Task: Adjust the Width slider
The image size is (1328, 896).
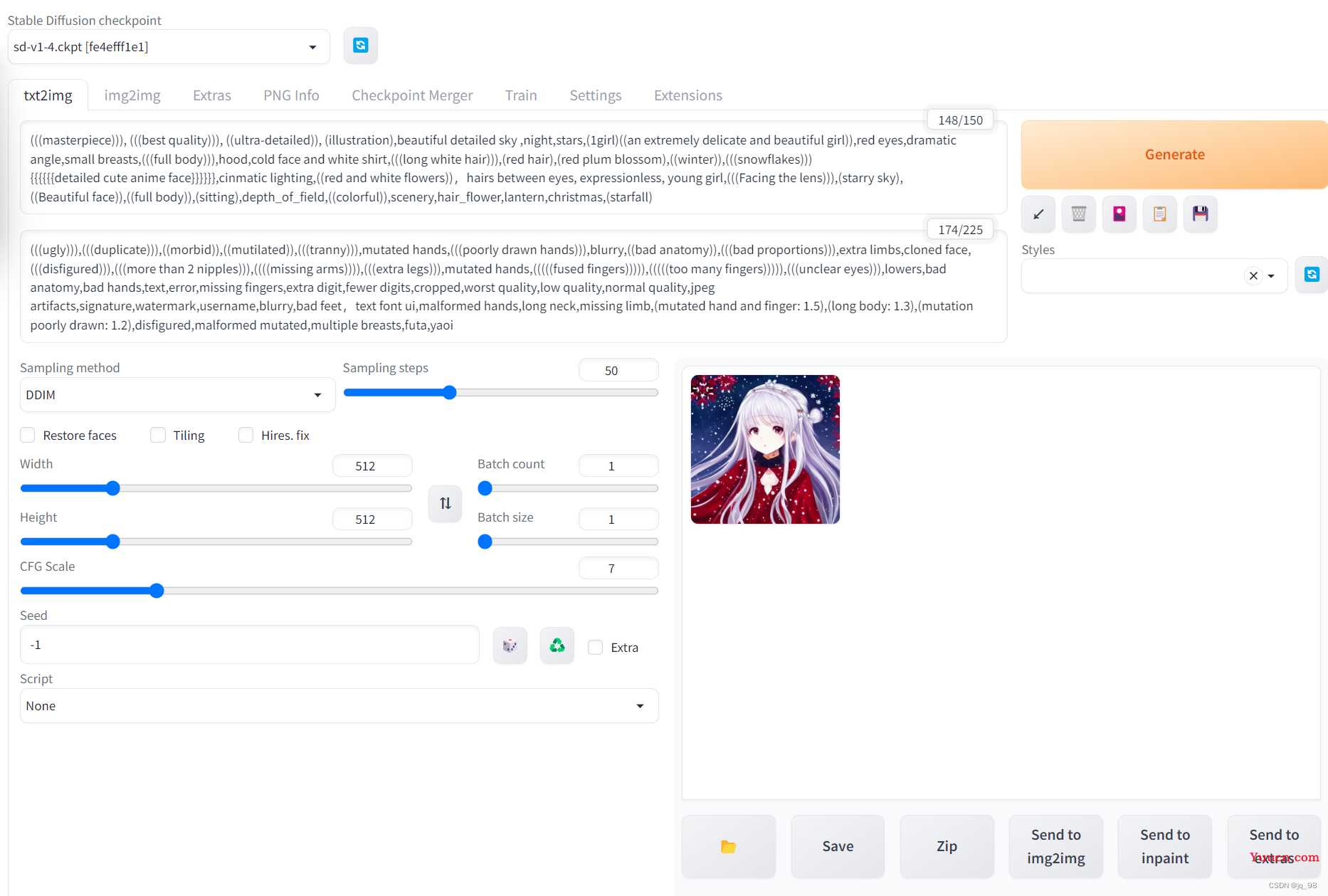Action: [216, 488]
